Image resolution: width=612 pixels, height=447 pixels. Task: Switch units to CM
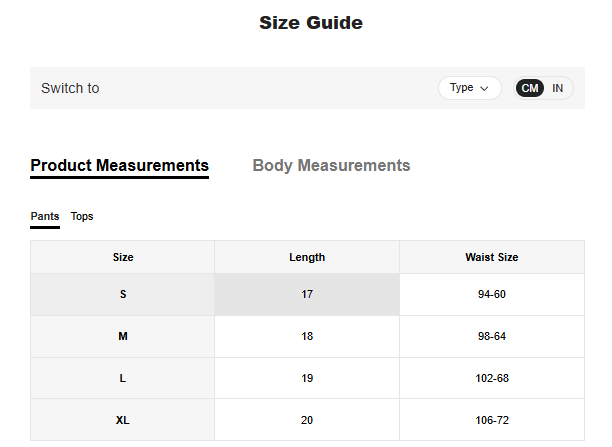coord(530,88)
